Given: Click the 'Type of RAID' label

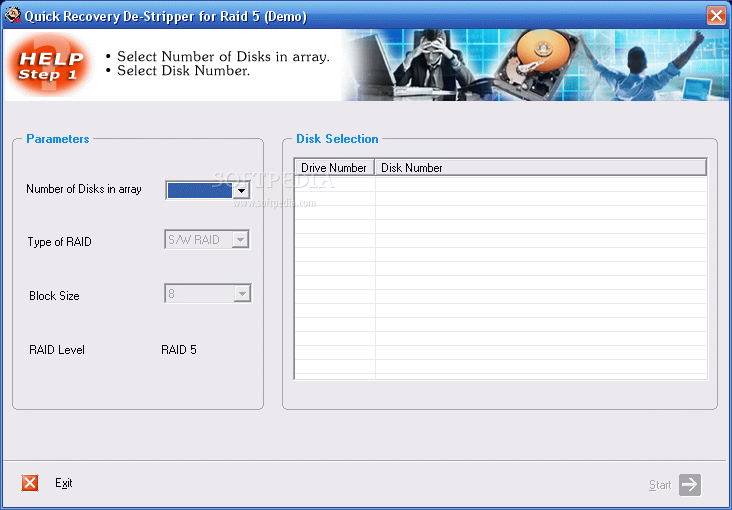Looking at the screenshot, I should [59, 242].
